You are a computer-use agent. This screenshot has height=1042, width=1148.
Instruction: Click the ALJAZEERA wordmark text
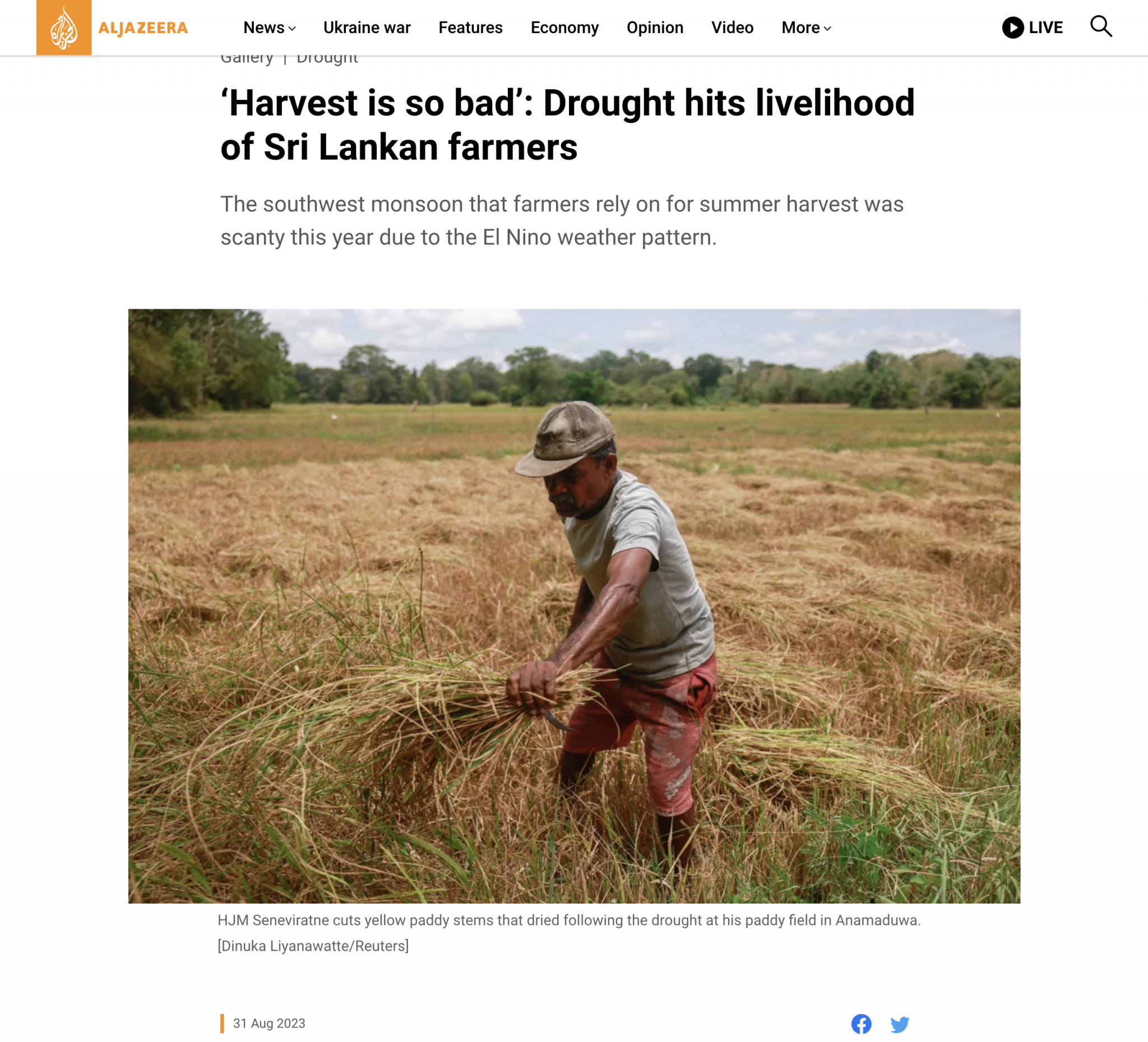click(x=143, y=28)
